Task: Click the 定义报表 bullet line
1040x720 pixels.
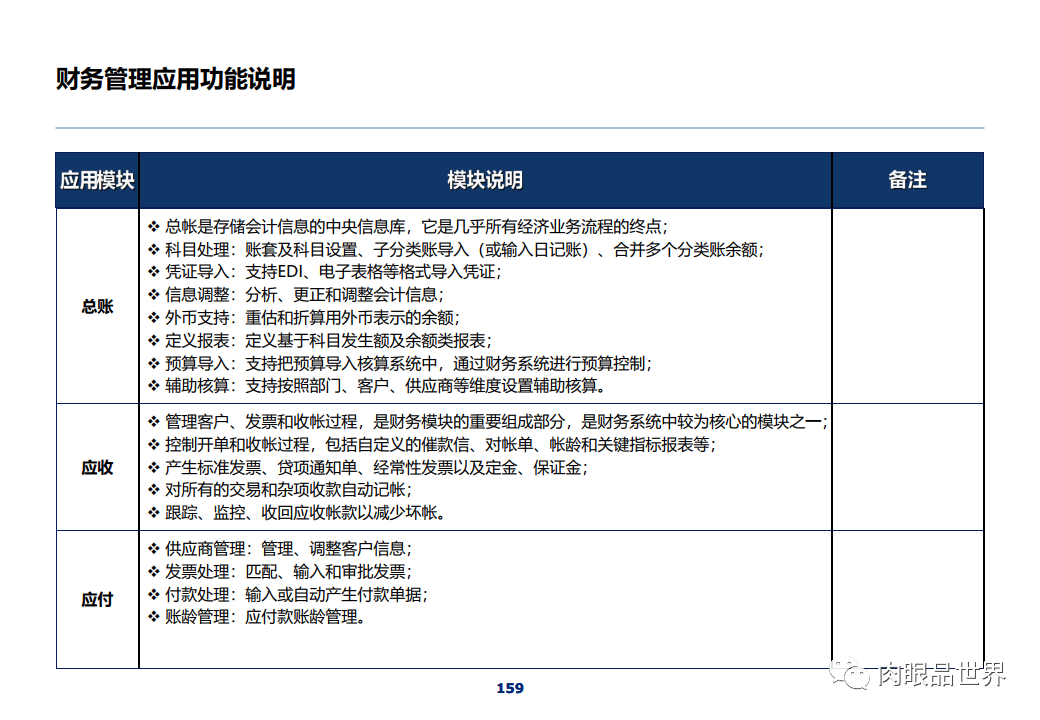Action: point(320,341)
